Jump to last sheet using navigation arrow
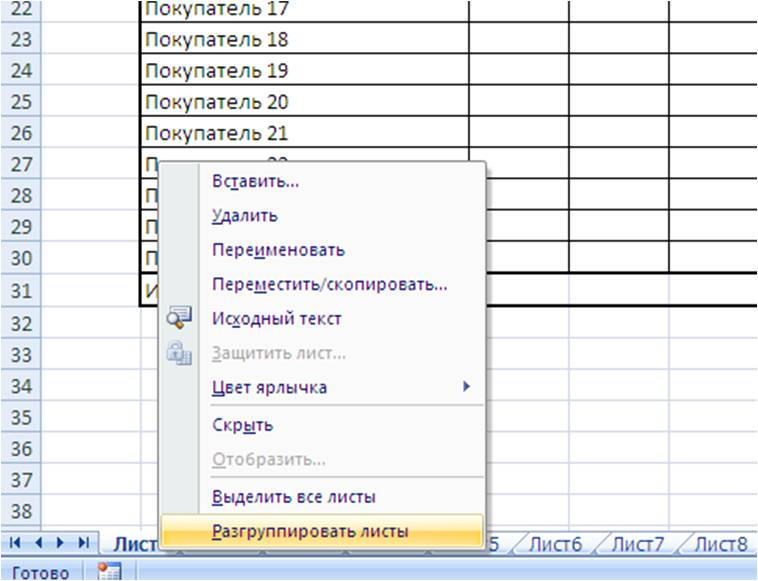The width and height of the screenshot is (758, 581). [83, 543]
